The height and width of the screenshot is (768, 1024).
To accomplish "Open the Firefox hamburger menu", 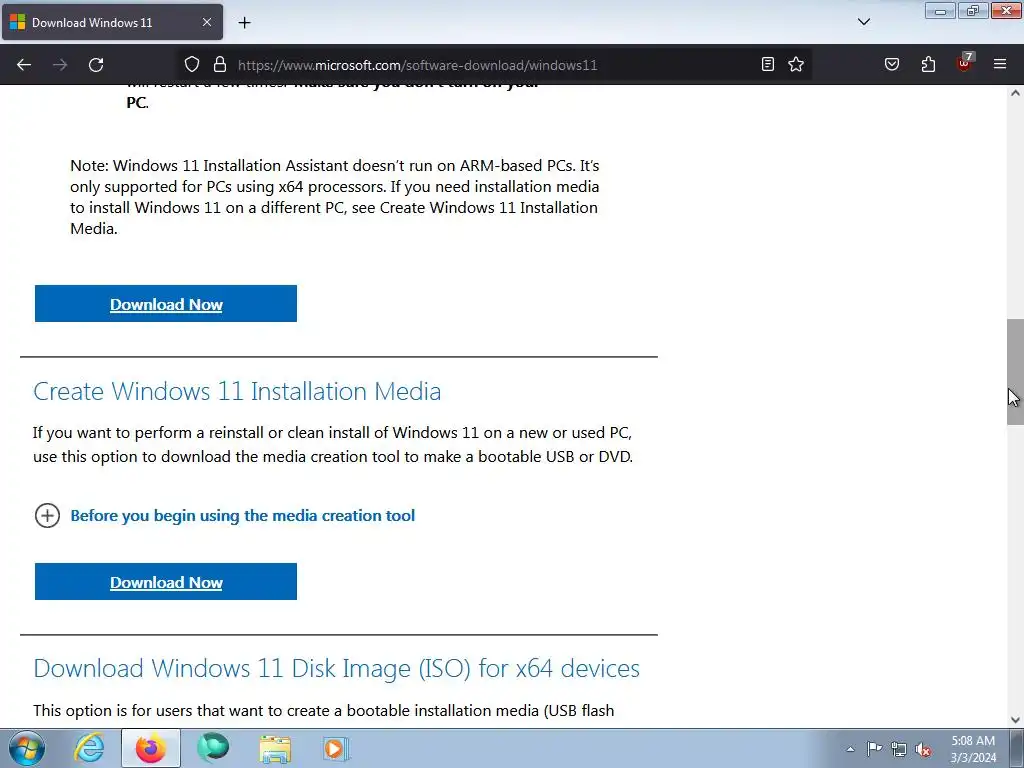I will [1000, 64].
